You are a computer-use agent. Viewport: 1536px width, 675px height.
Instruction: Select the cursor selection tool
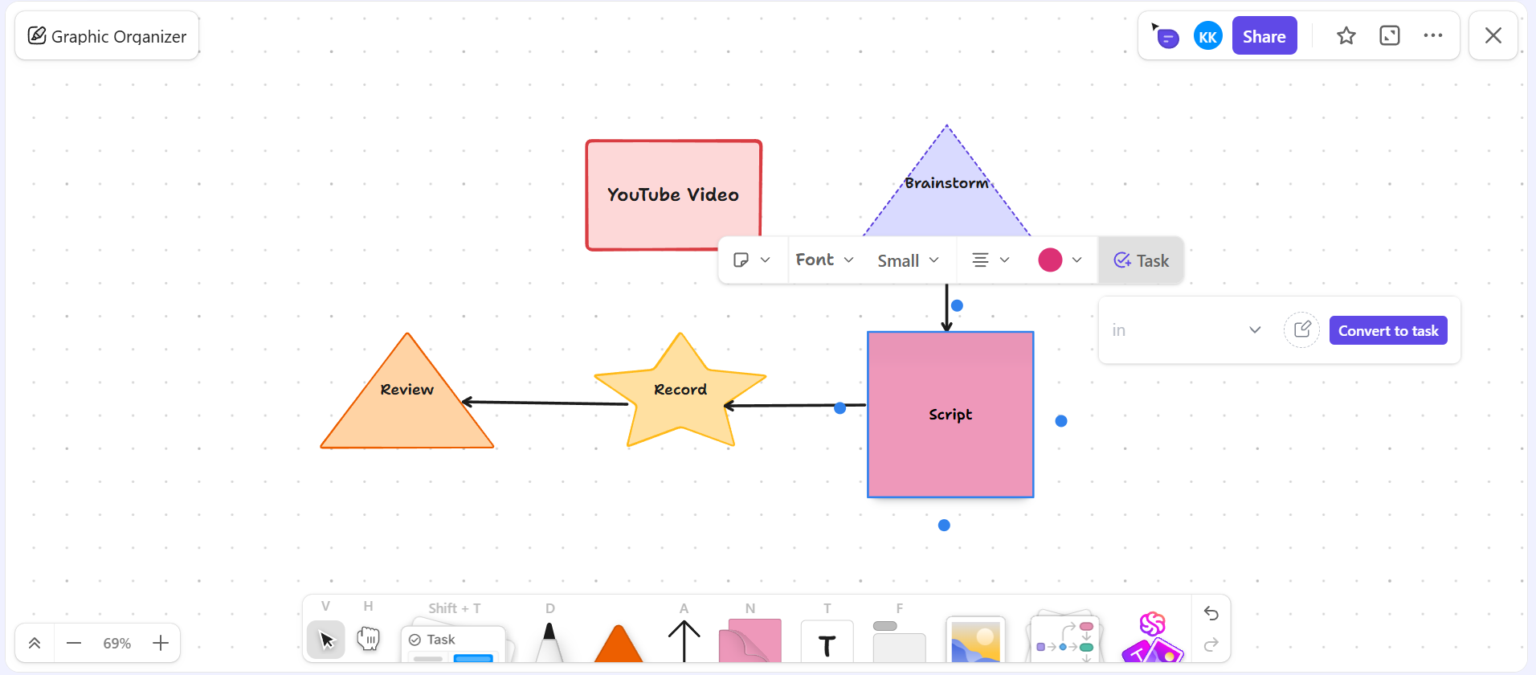click(325, 639)
